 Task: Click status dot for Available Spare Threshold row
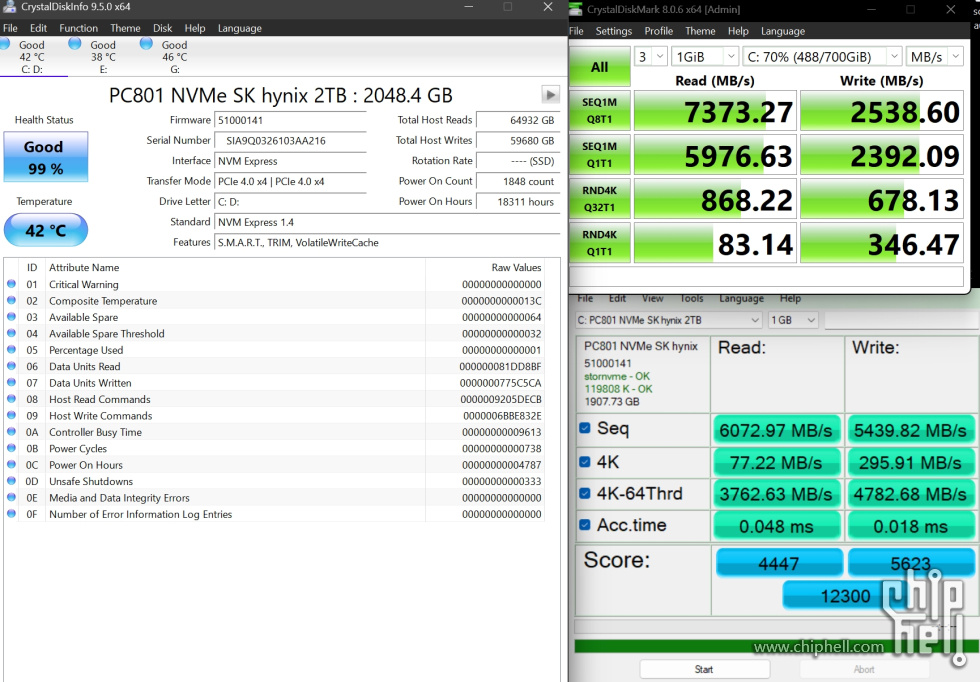11,333
